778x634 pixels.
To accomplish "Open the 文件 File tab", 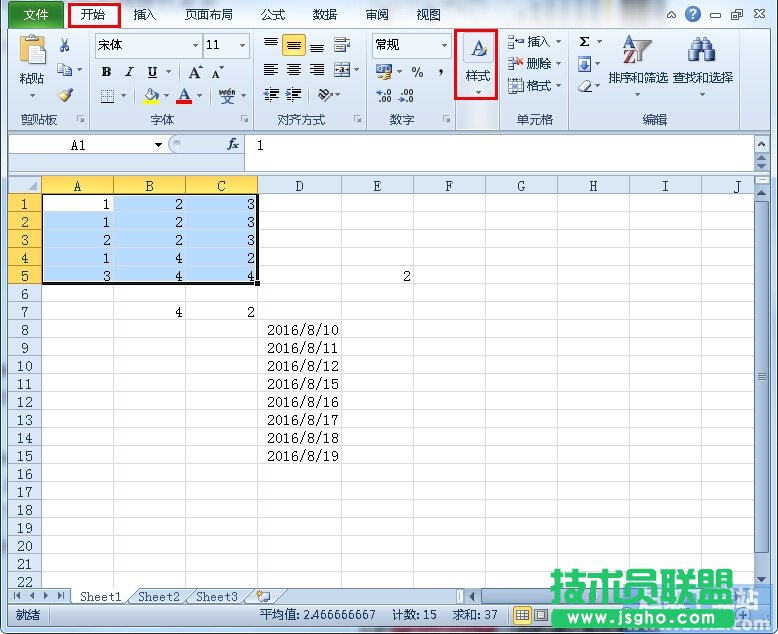I will click(36, 14).
